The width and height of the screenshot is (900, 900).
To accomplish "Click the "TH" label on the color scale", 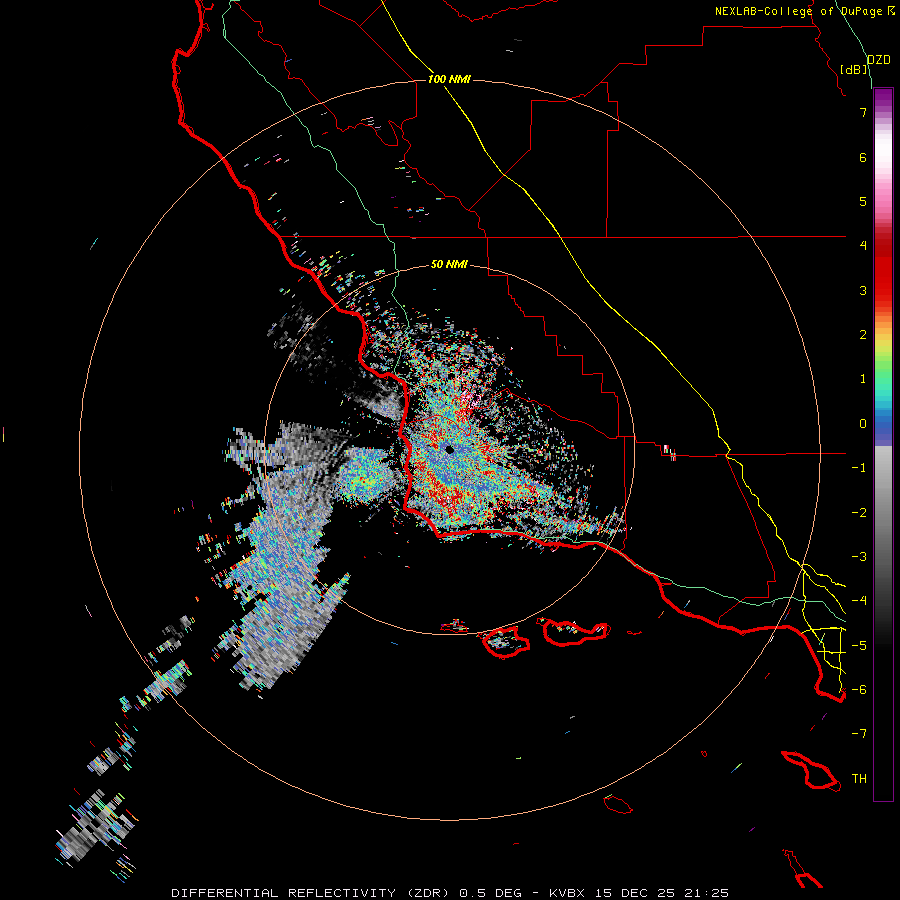I will point(859,779).
